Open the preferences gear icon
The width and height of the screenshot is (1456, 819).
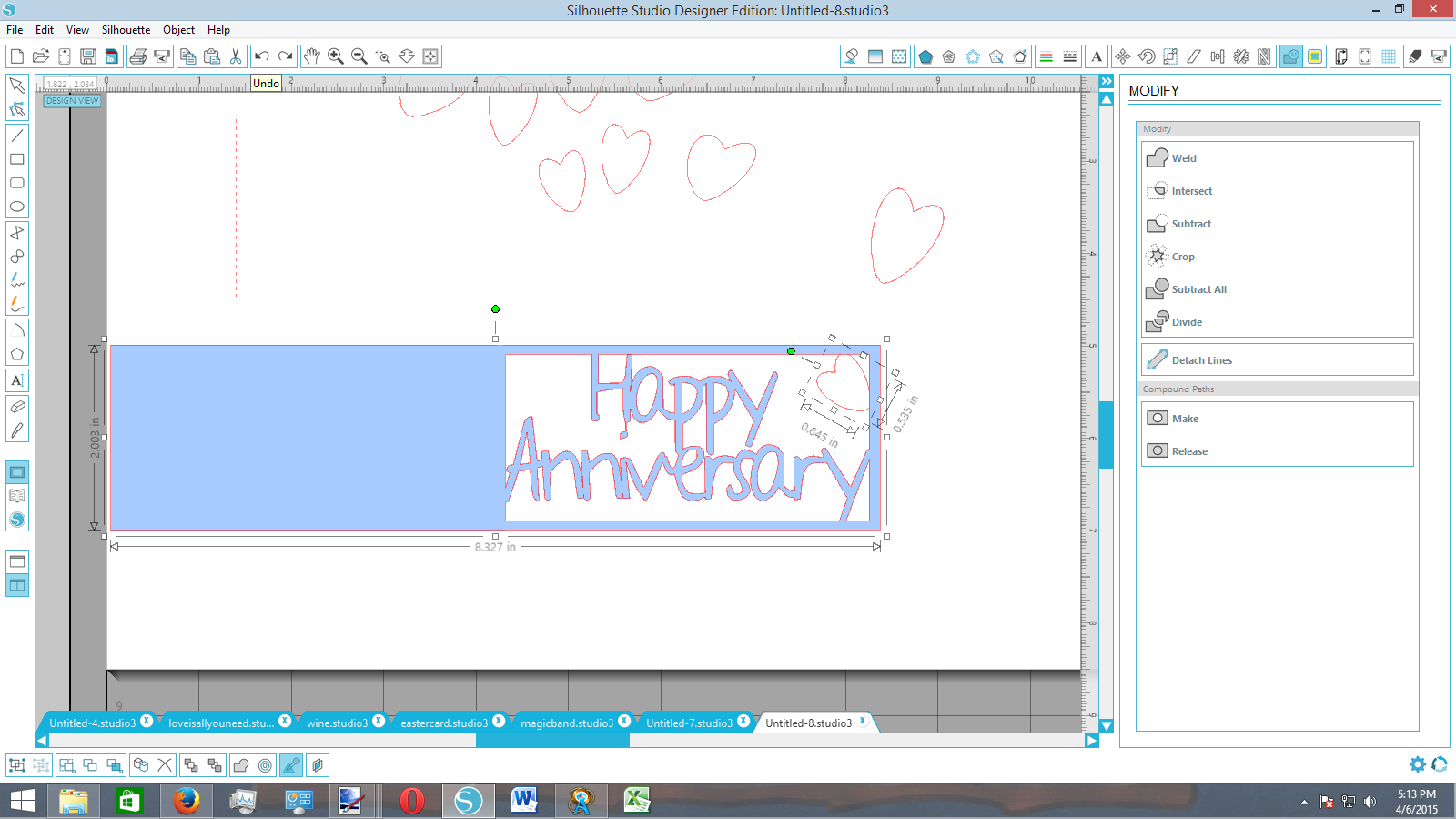pos(1417,764)
